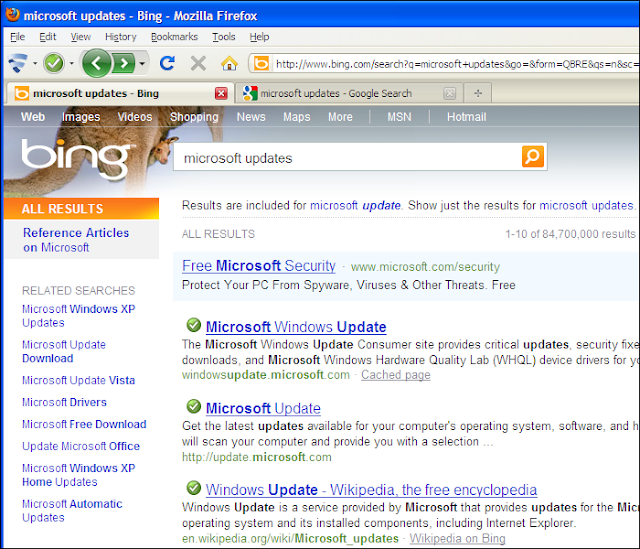Image resolution: width=640 pixels, height=549 pixels.
Task: Open Wikipedia on Bing link
Action: pos(458,538)
